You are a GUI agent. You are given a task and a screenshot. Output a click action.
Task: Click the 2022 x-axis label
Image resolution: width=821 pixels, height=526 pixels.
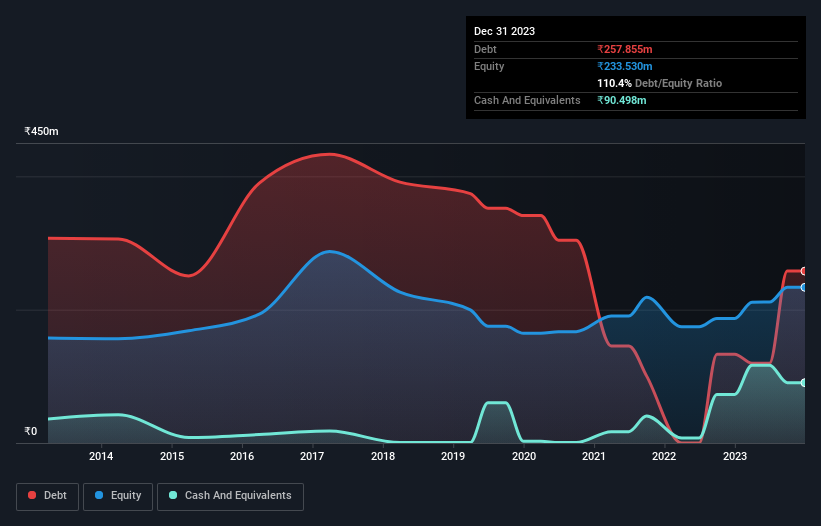click(x=664, y=456)
